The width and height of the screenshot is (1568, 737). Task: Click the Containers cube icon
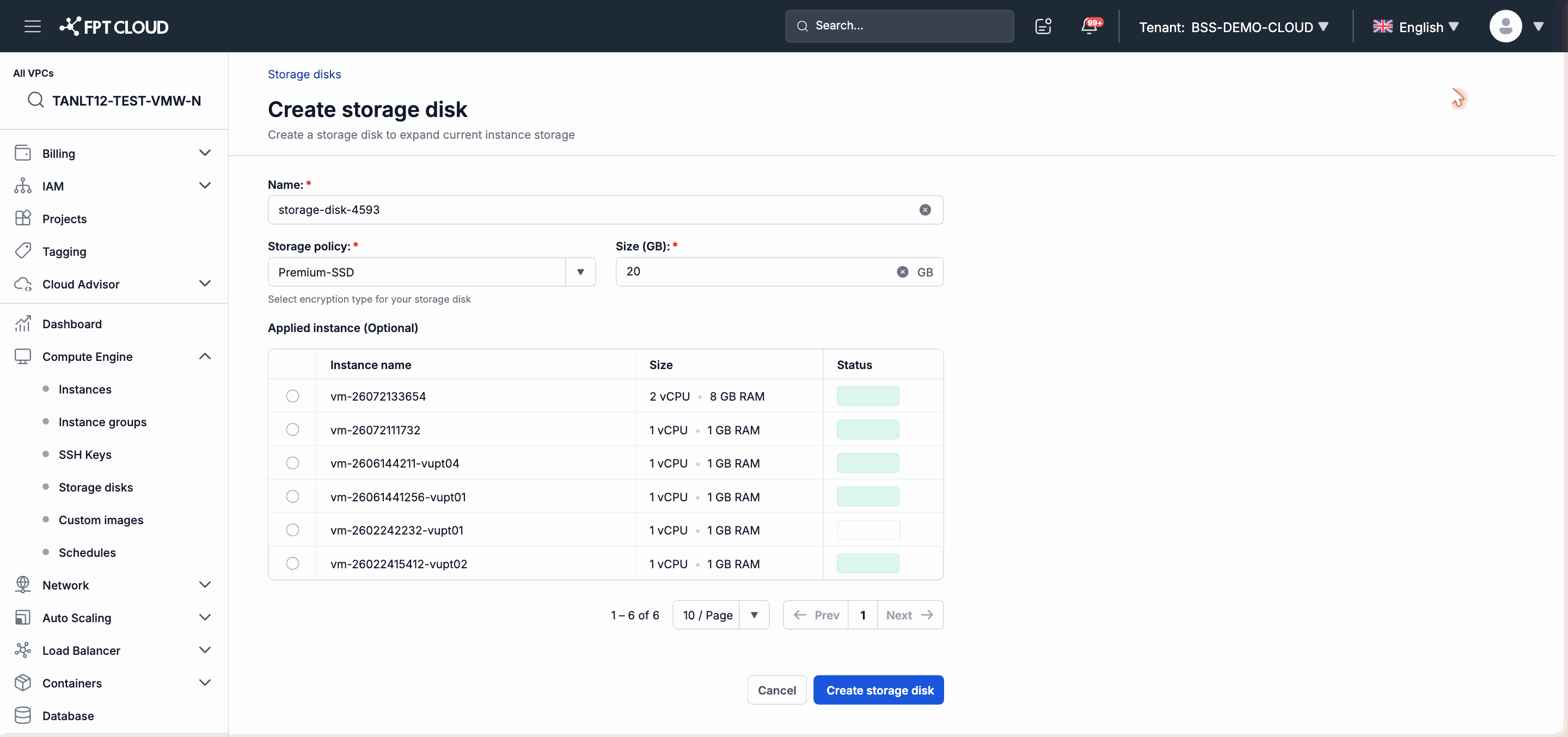pyautogui.click(x=23, y=682)
